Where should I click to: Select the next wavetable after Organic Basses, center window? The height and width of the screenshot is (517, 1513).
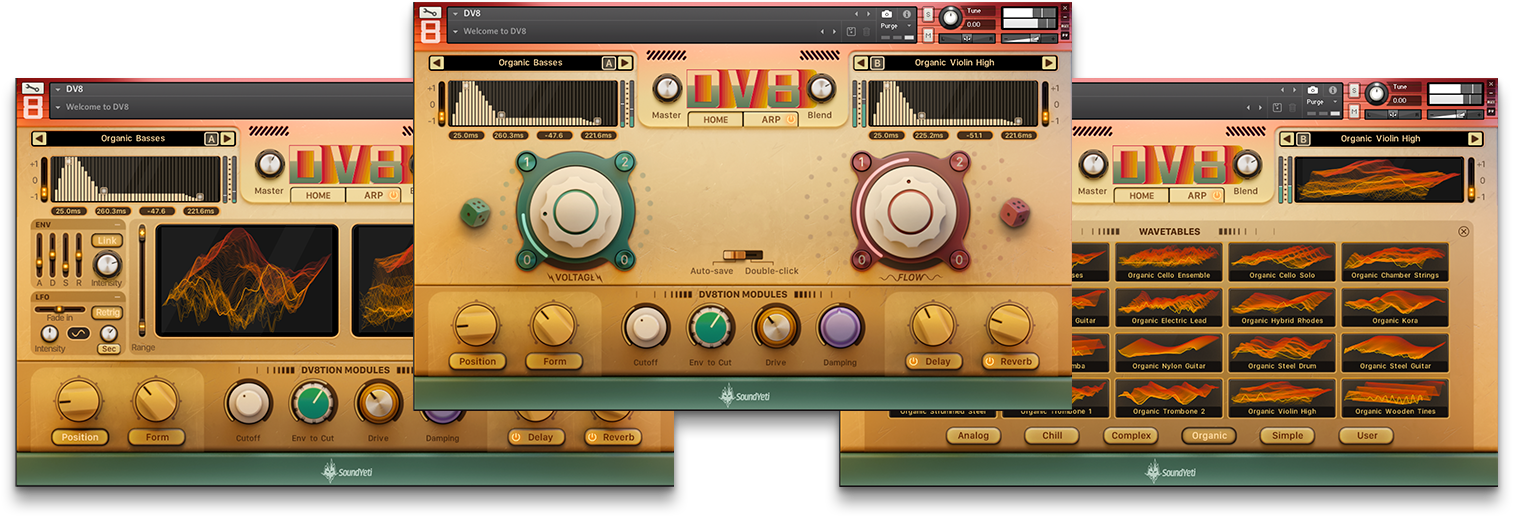point(624,63)
